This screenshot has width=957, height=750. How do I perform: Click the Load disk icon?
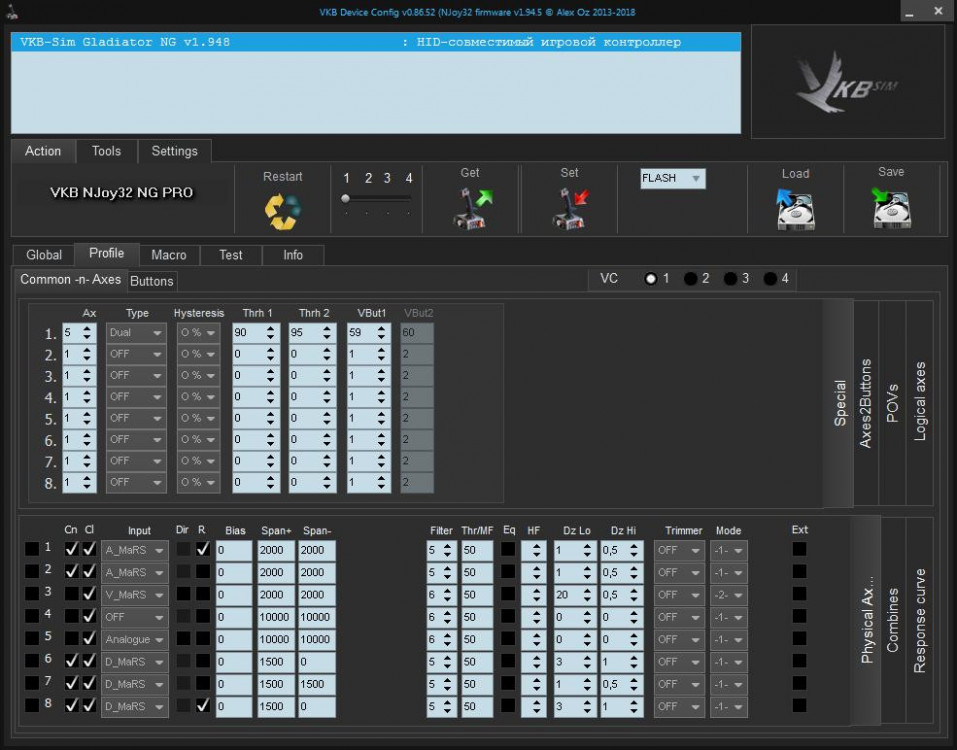tap(795, 209)
